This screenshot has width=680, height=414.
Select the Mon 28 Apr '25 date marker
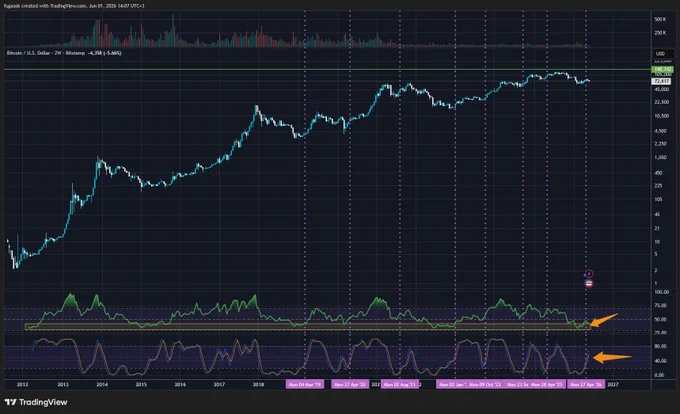point(547,385)
